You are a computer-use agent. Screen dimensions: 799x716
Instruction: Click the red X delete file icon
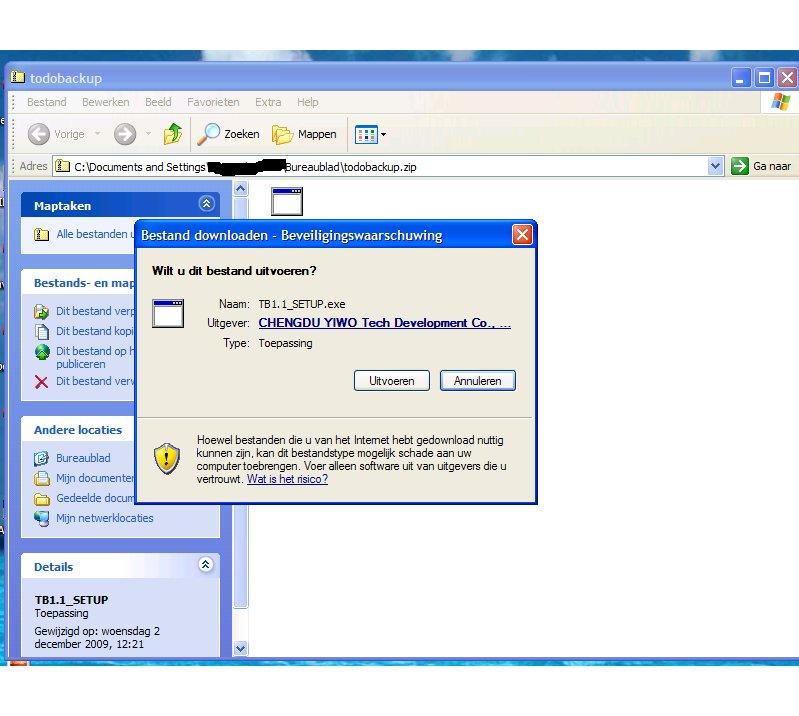coord(41,382)
